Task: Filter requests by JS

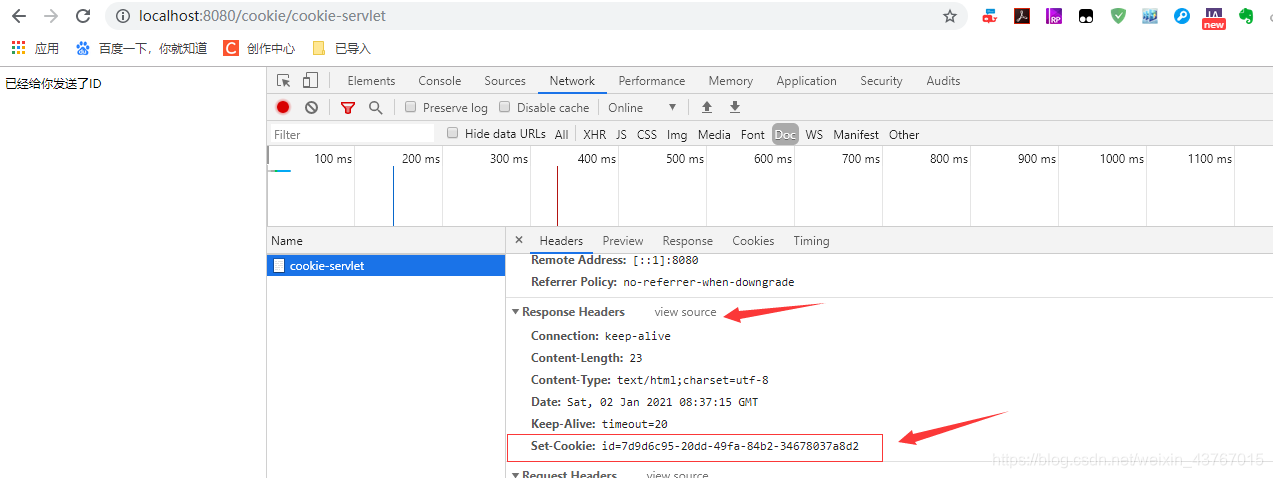Action: pos(621,134)
